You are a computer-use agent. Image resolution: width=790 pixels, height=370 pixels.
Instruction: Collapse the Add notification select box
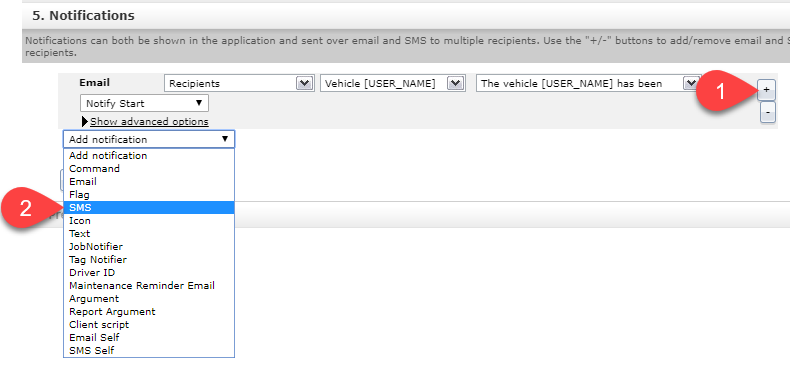pos(149,139)
